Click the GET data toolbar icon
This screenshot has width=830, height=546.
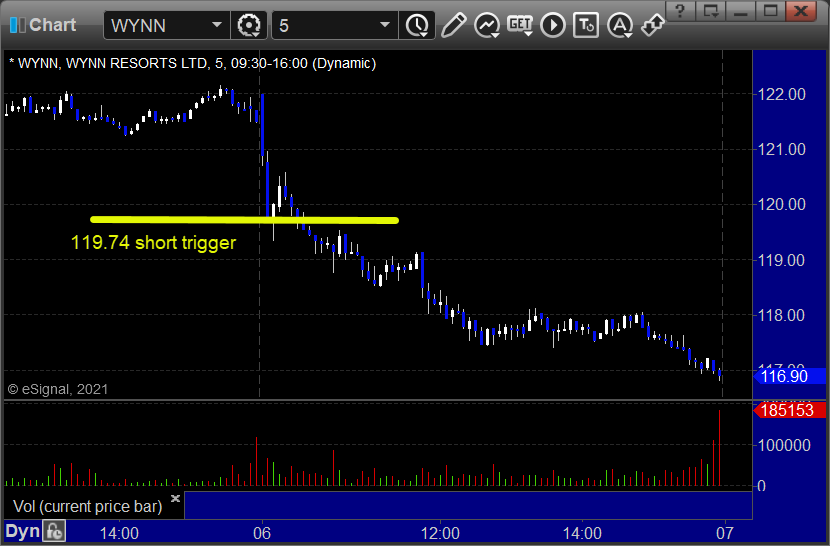(x=520, y=25)
